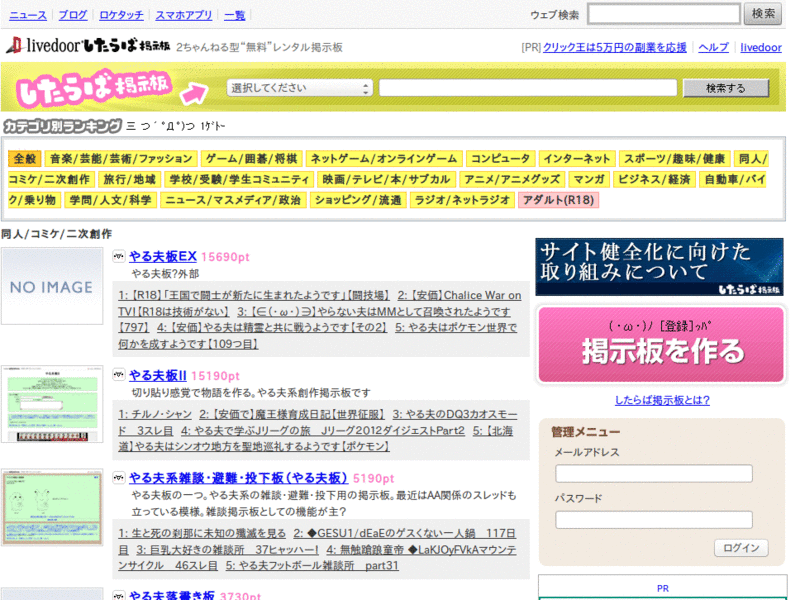Viewport: 800px width, 600px height.
Task: Click the メールアドレス input field
Action: click(654, 473)
